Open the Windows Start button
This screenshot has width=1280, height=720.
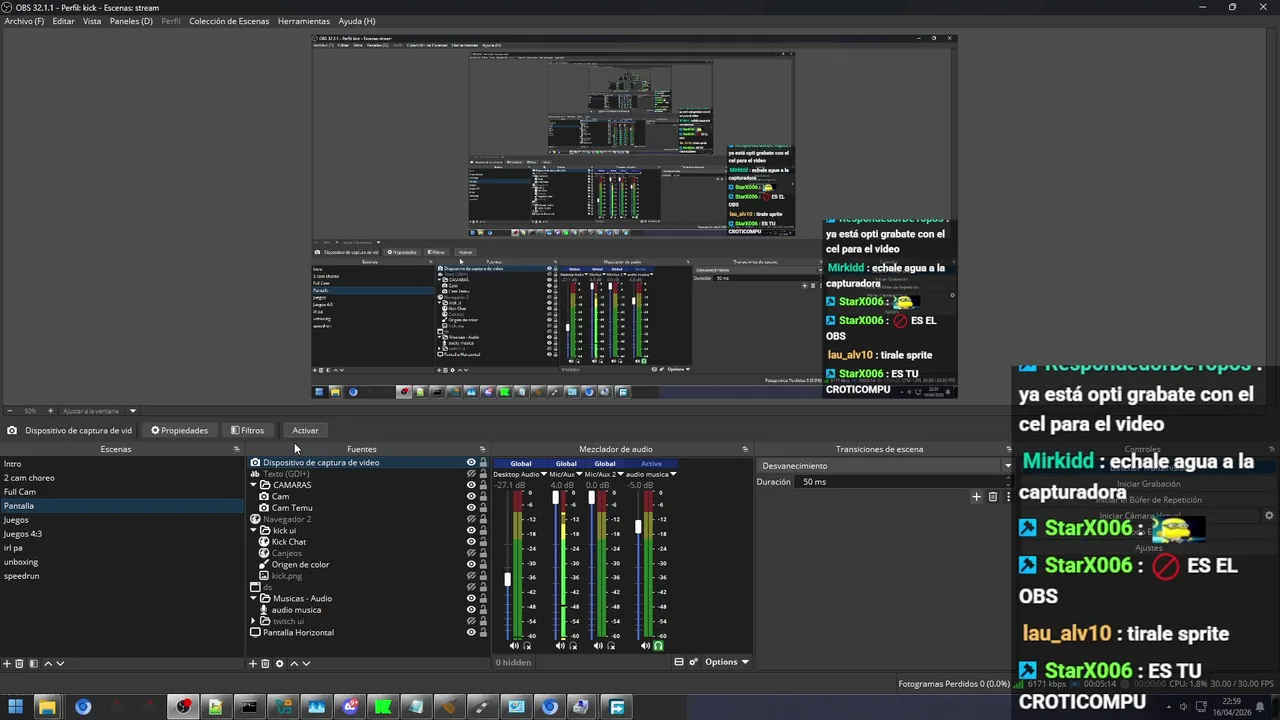[15, 707]
